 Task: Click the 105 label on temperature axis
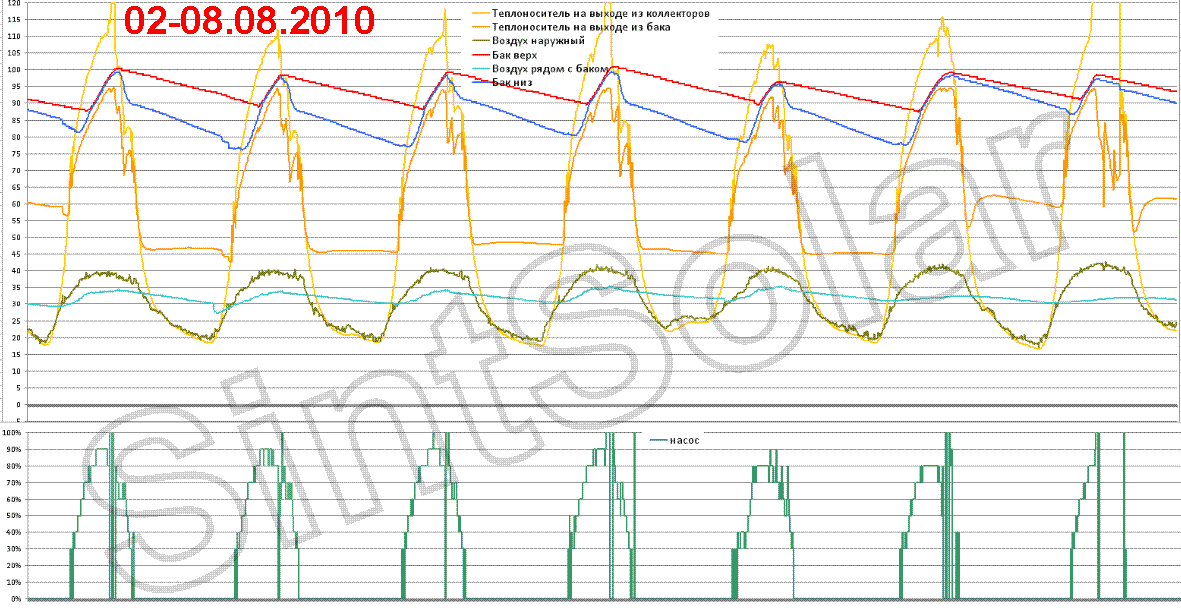tap(14, 53)
